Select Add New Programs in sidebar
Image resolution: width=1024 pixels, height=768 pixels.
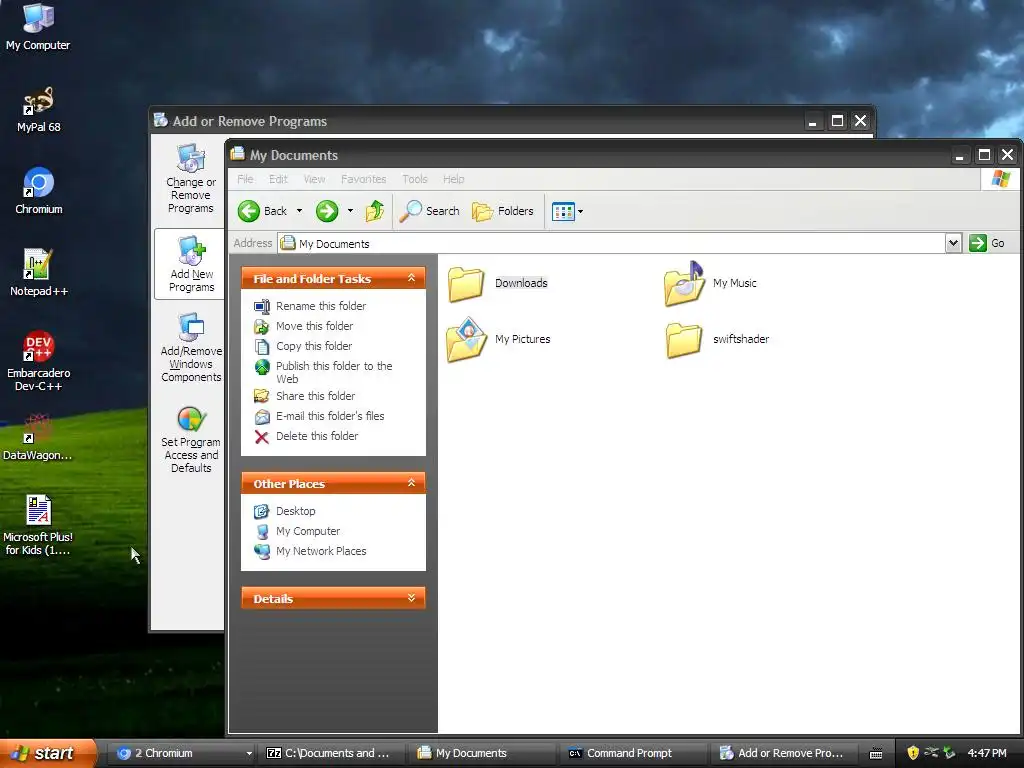point(190,264)
